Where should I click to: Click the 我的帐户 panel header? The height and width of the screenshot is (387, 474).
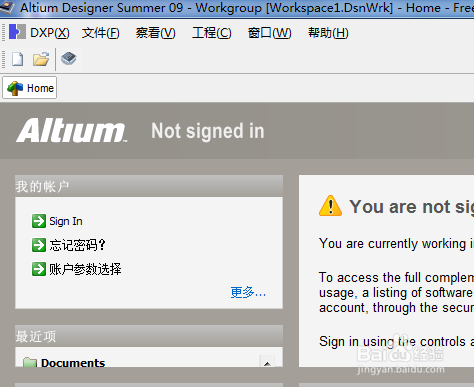149,186
